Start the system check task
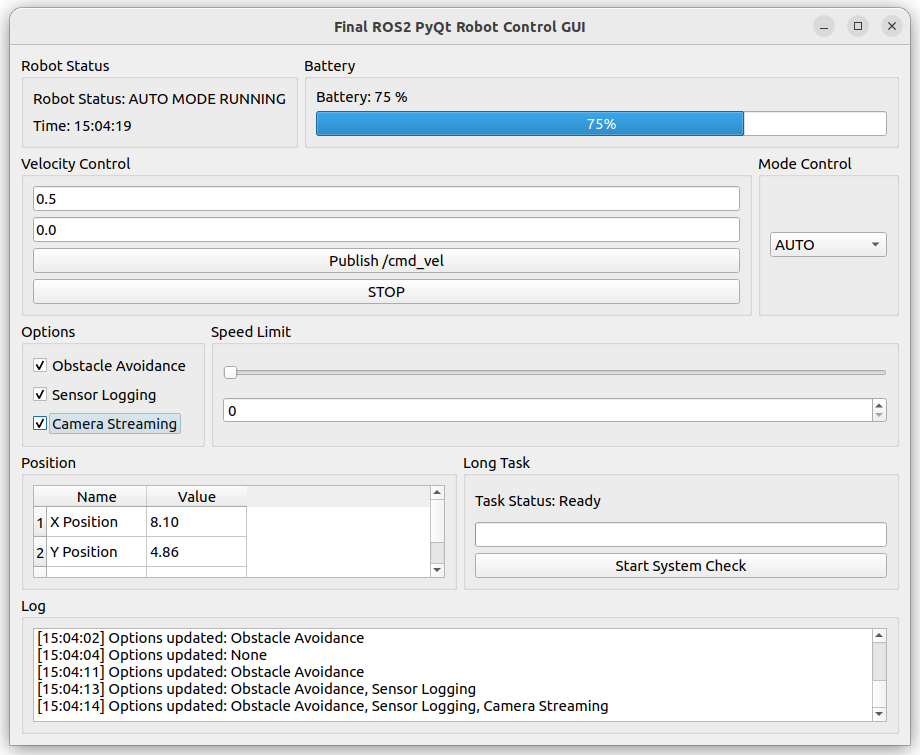The image size is (920, 755). (681, 566)
